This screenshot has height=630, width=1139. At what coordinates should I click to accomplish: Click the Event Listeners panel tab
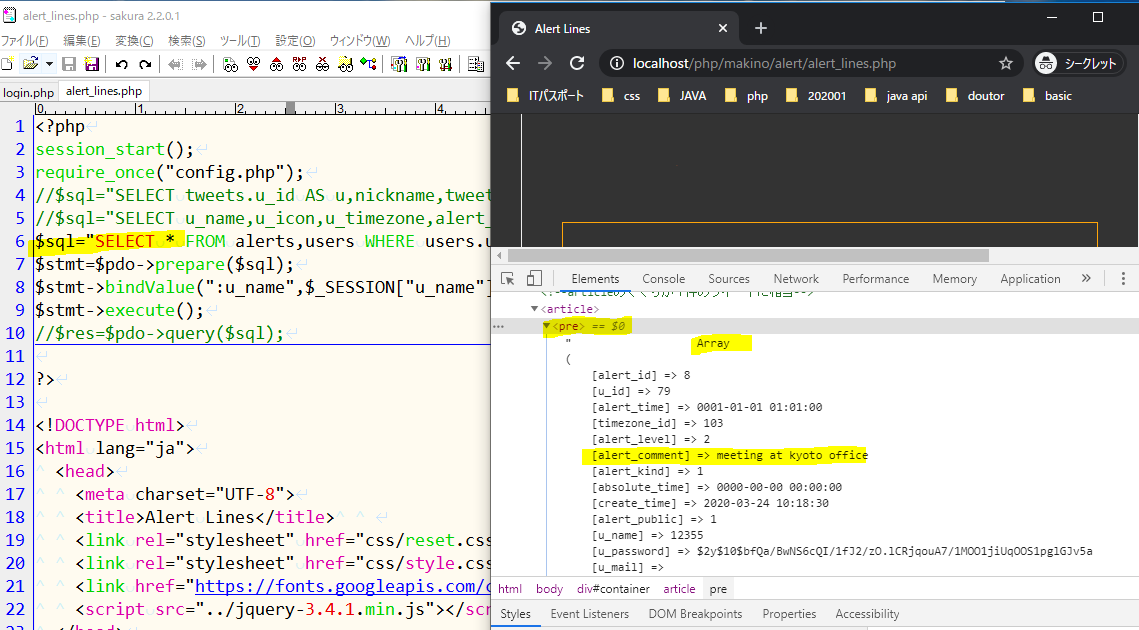(589, 614)
